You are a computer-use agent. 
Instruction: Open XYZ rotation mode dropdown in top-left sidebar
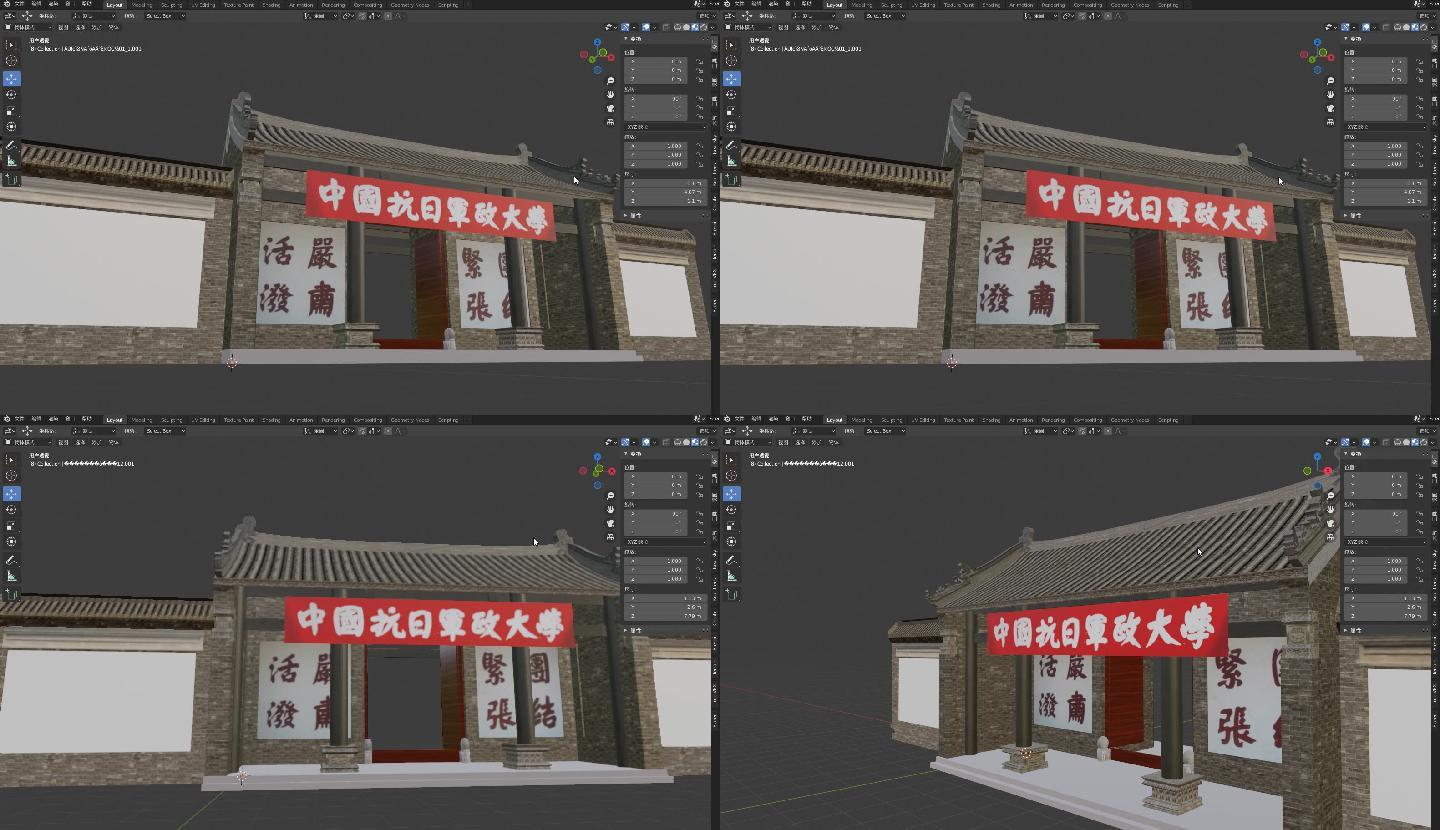coord(665,127)
